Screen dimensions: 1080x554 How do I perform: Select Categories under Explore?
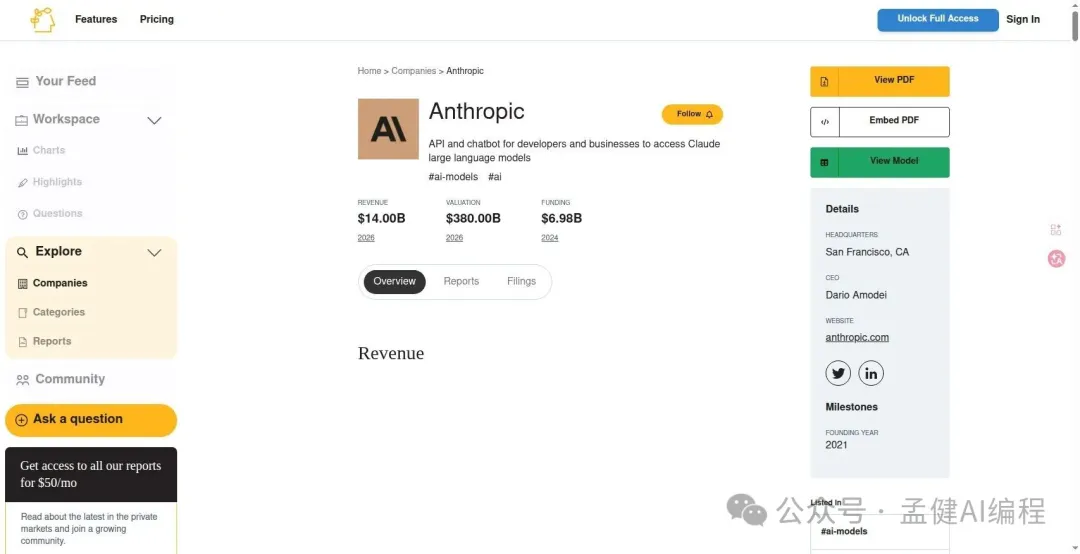pyautogui.click(x=59, y=312)
